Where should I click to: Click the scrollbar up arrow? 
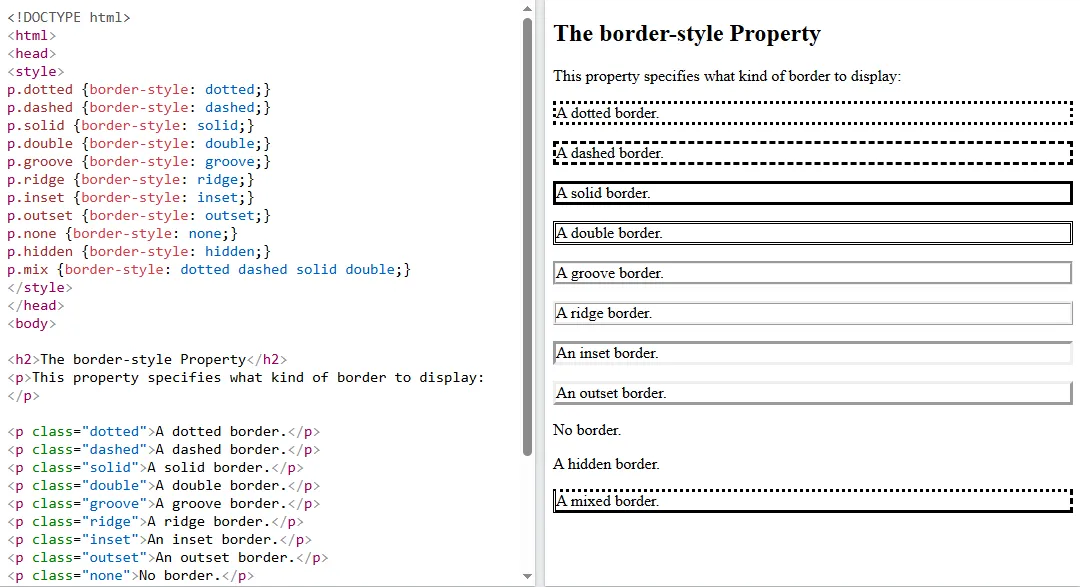(x=528, y=8)
